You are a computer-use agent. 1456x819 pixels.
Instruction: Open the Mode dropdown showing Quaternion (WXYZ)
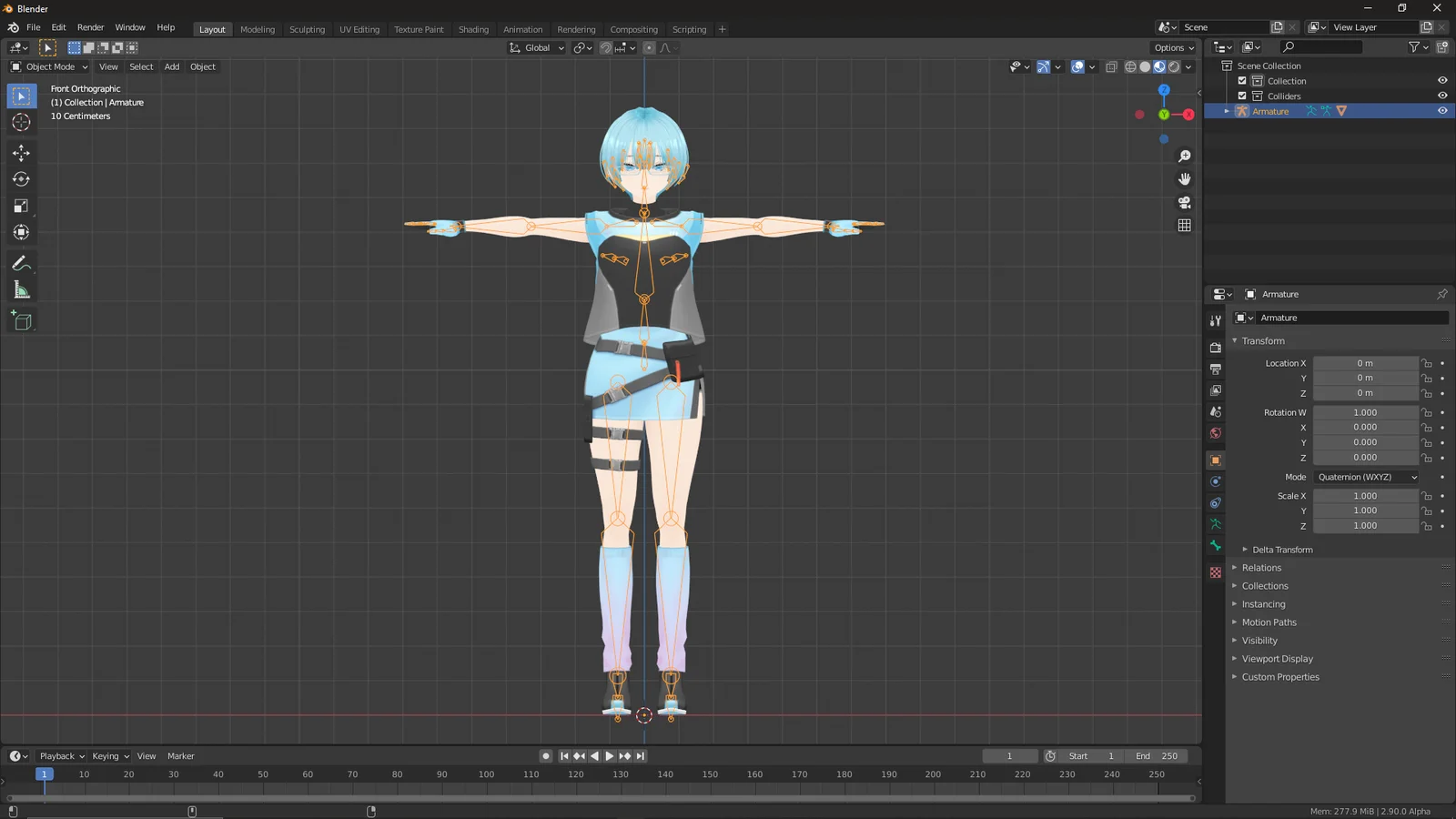[x=1365, y=477]
